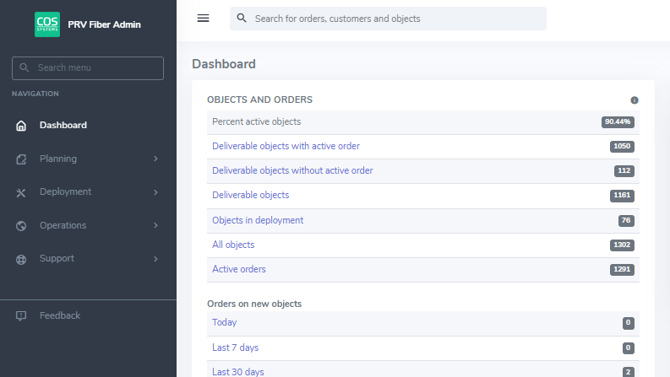
Task: Click the OBJECTS AND ORDERS heading
Action: [260, 100]
